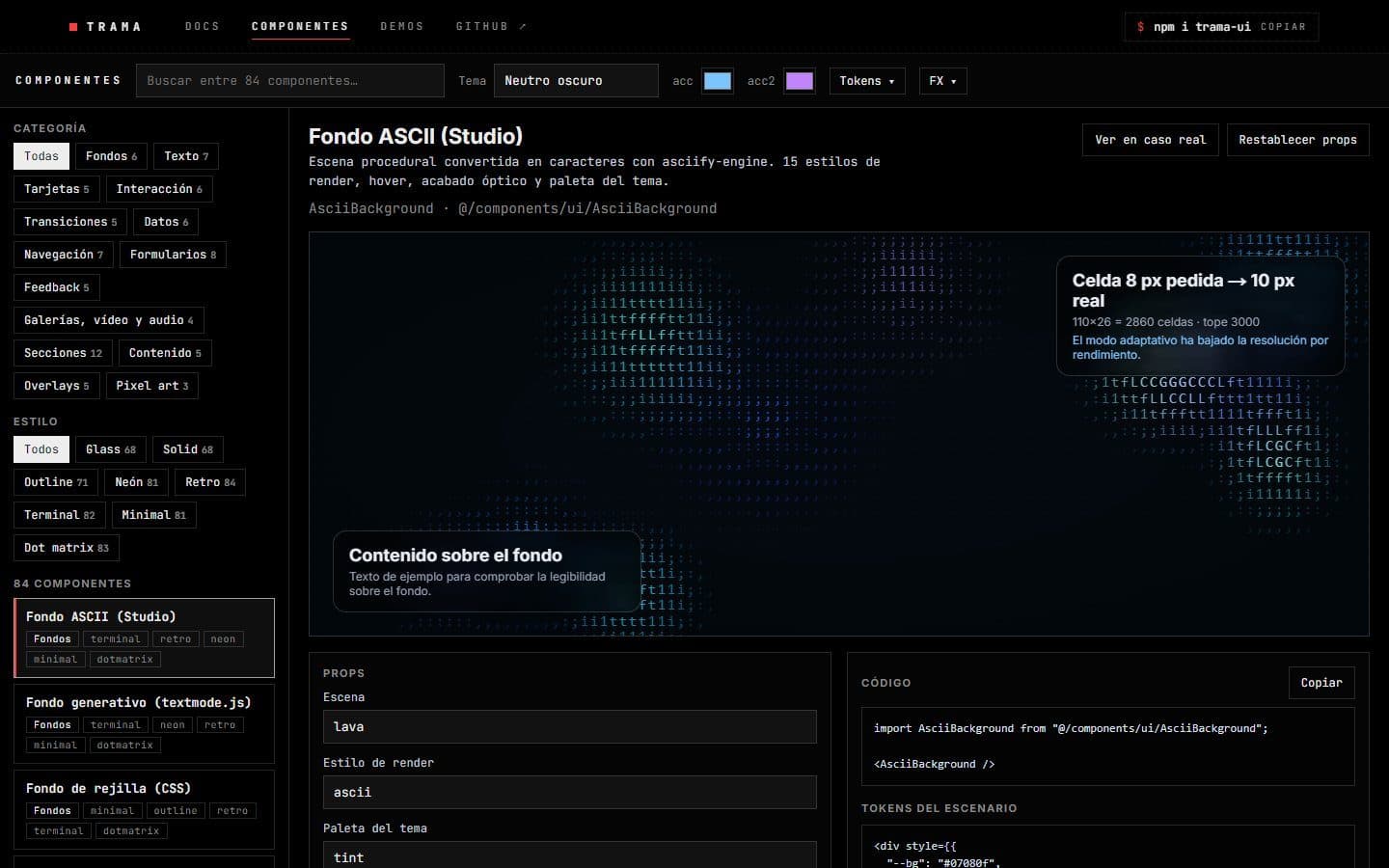Open the Paleta del tema tint dropdown
The width and height of the screenshot is (1389, 868).
pyautogui.click(x=570, y=855)
